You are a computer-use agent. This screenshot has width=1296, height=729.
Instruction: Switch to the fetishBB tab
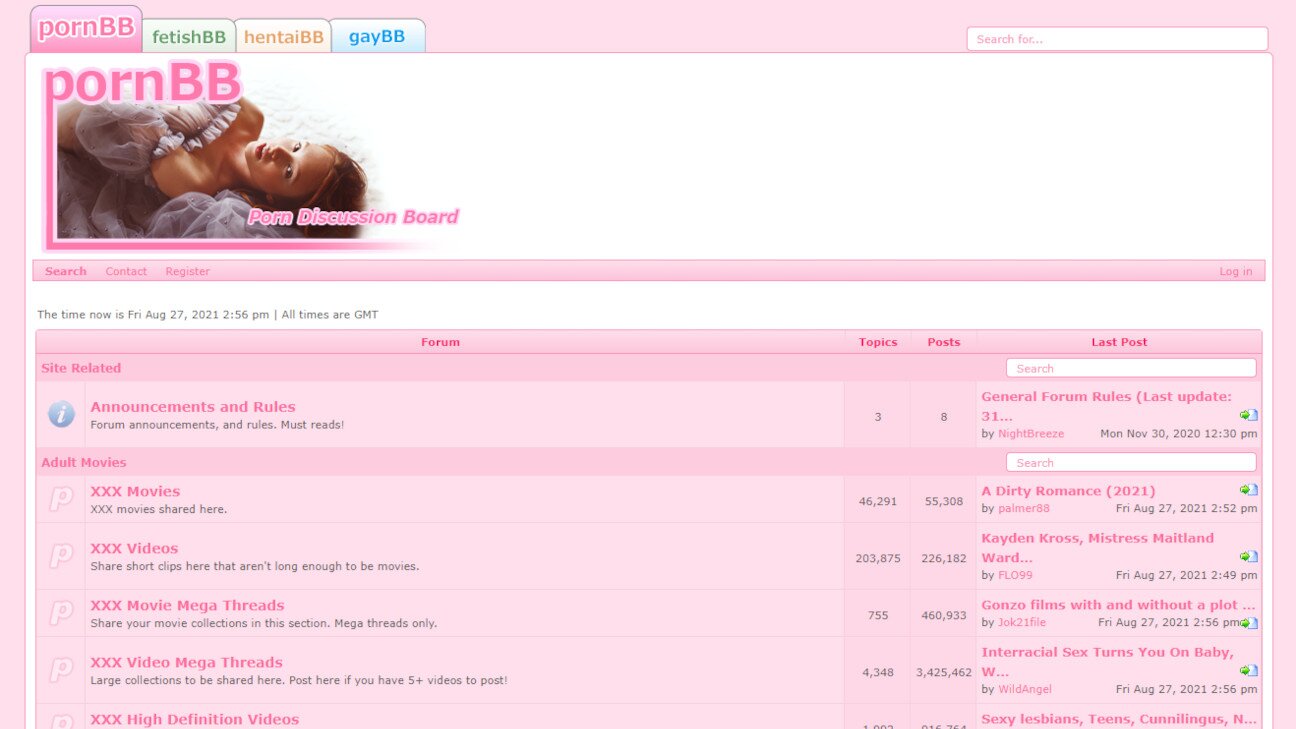(189, 36)
